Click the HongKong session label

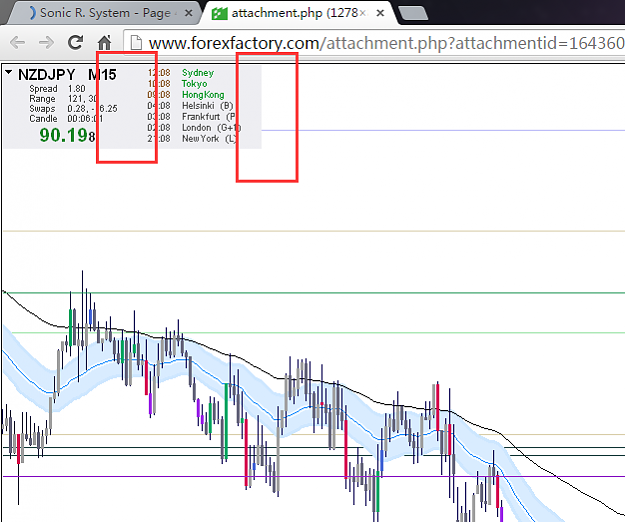[x=203, y=95]
